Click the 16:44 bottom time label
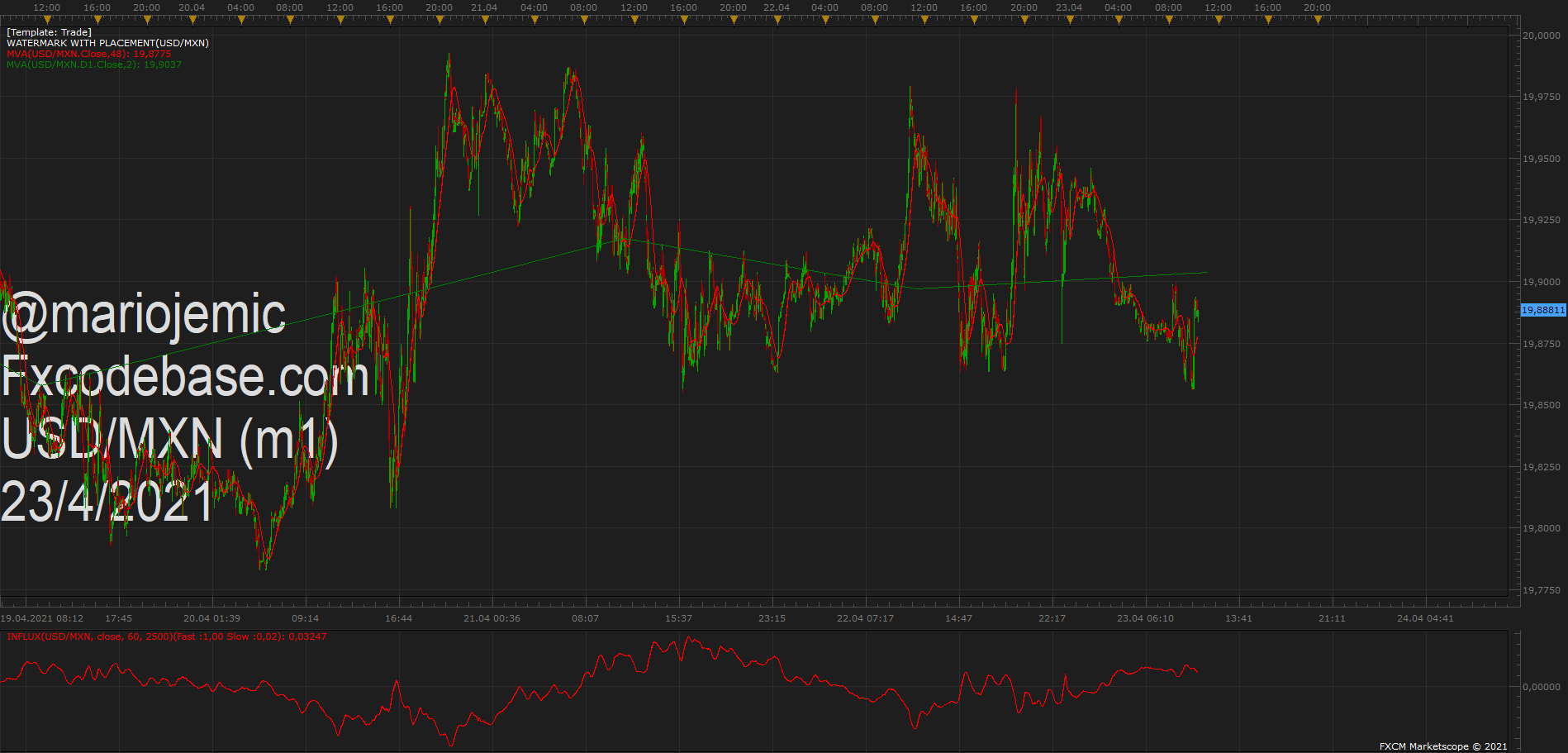This screenshot has height=753, width=1568. click(x=398, y=618)
